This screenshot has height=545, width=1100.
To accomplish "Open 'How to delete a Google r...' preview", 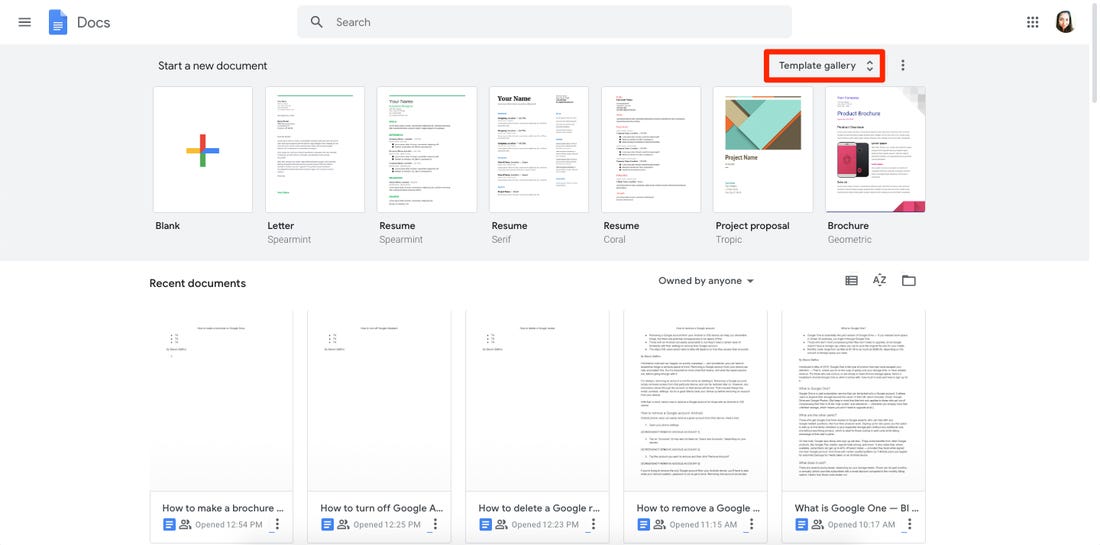I will pos(537,400).
